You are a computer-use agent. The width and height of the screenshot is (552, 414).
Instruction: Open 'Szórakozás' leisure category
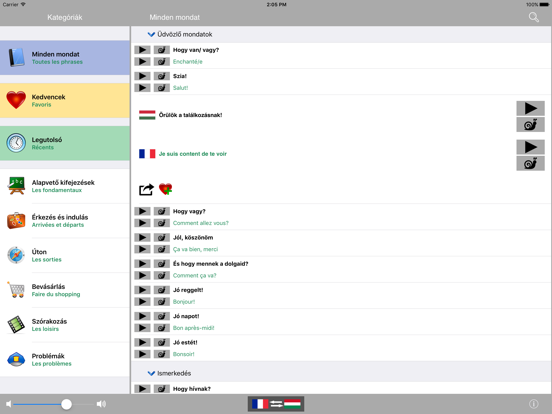click(65, 325)
